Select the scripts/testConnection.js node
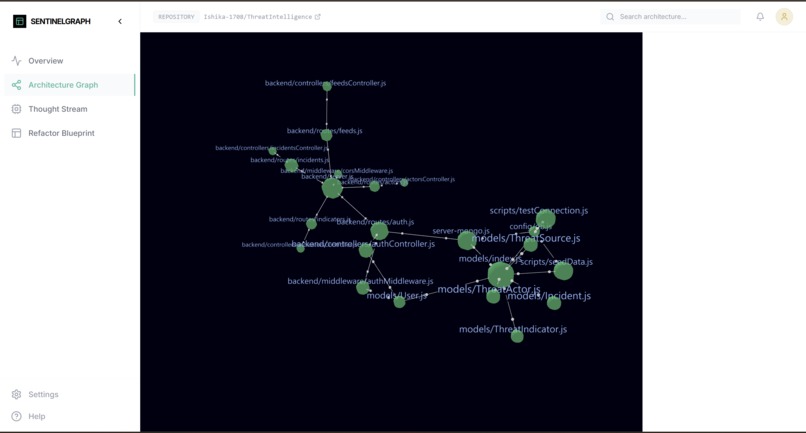806x433 pixels. (545, 219)
